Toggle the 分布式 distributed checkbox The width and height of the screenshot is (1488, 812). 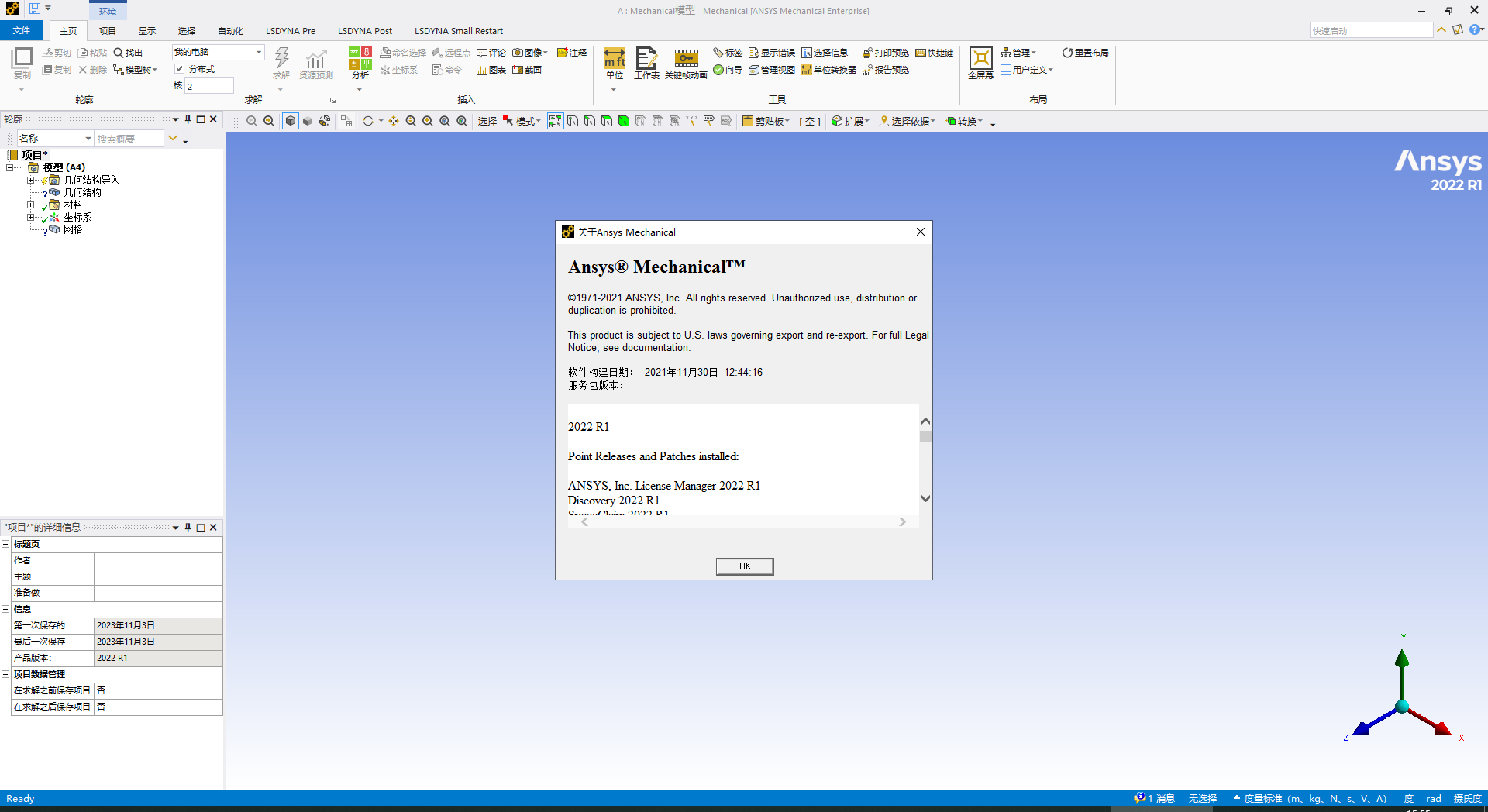(x=179, y=69)
